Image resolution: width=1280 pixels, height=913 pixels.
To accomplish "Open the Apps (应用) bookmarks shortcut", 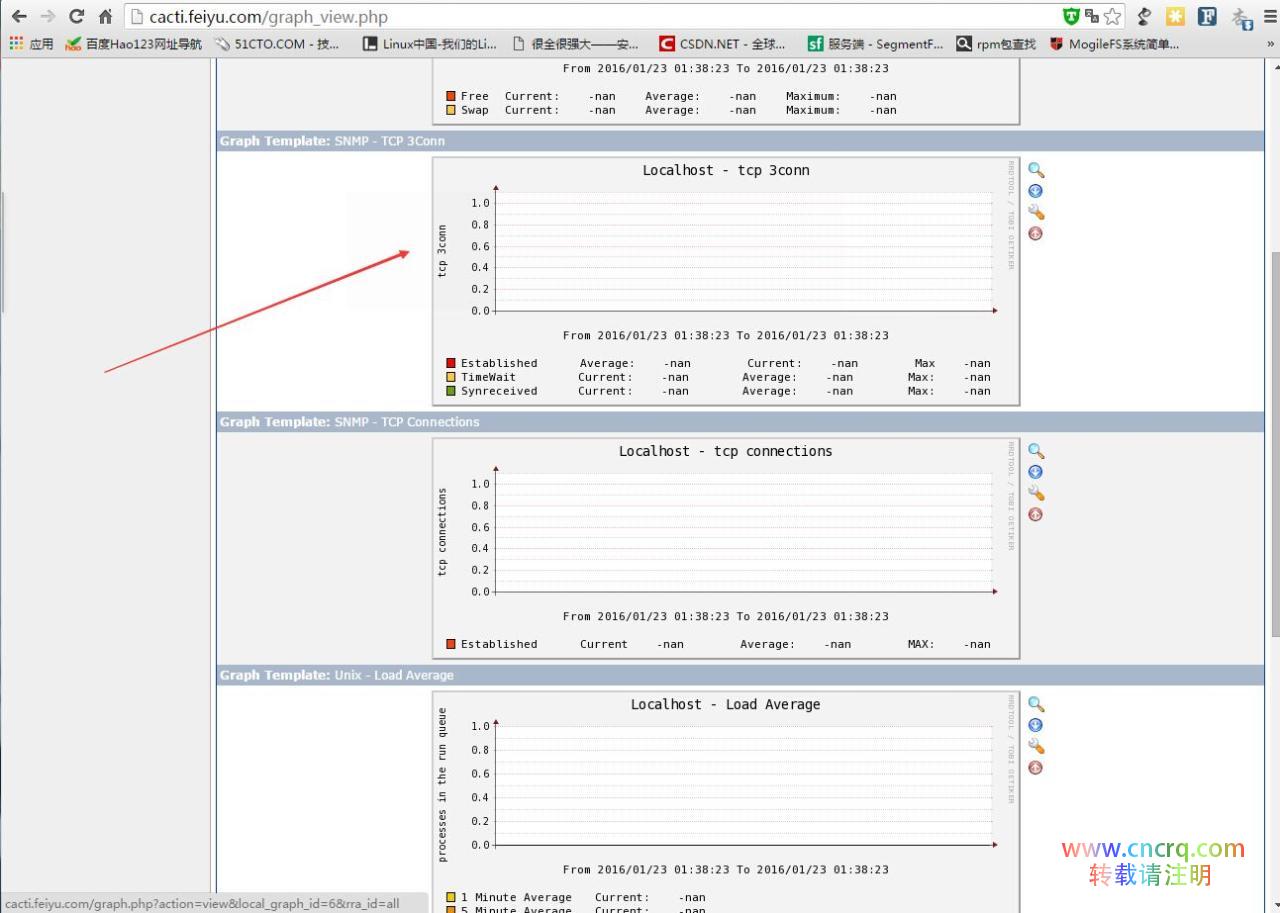I will (31, 44).
